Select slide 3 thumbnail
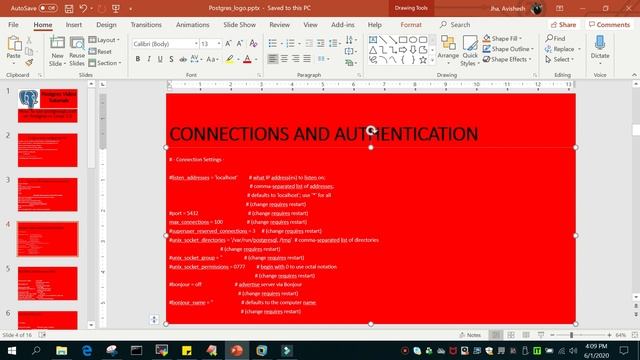 pyautogui.click(x=47, y=195)
